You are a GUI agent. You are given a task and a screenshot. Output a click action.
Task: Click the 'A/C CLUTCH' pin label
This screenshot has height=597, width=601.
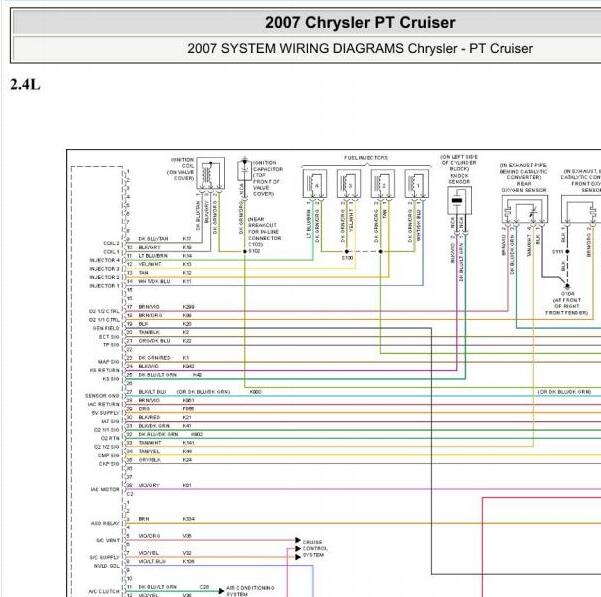click(x=104, y=591)
